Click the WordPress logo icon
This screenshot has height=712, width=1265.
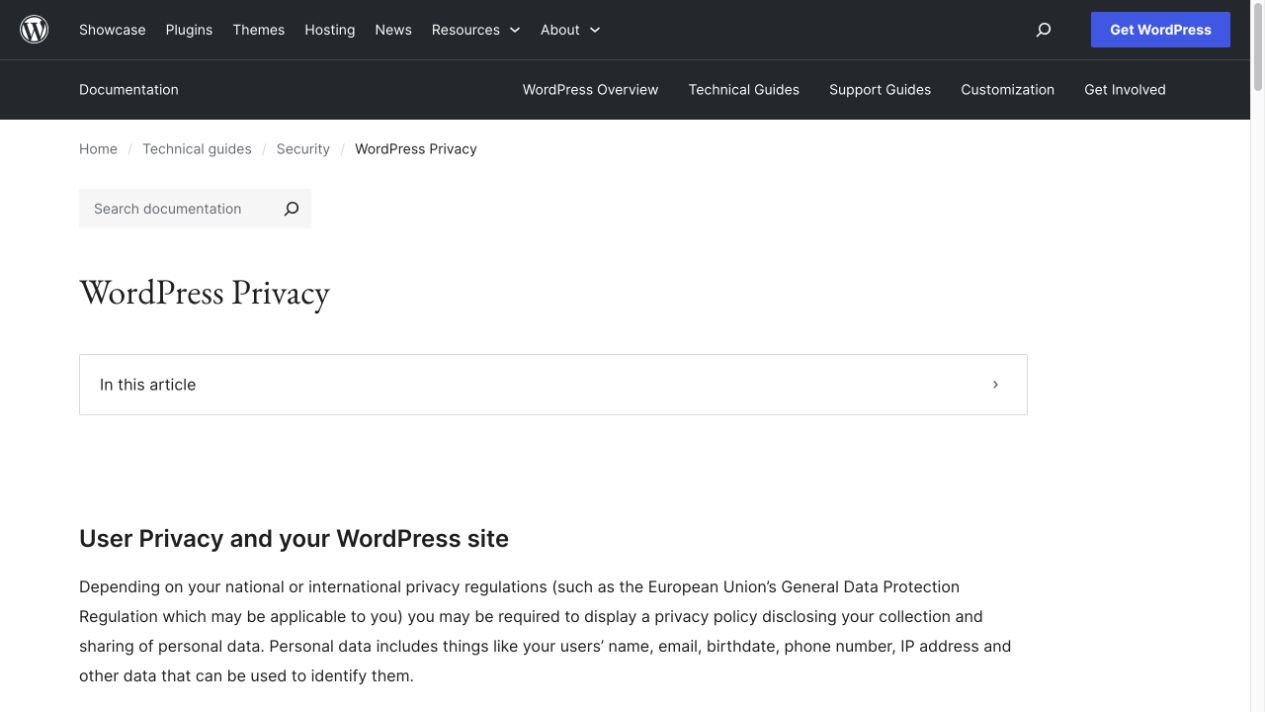[34, 30]
